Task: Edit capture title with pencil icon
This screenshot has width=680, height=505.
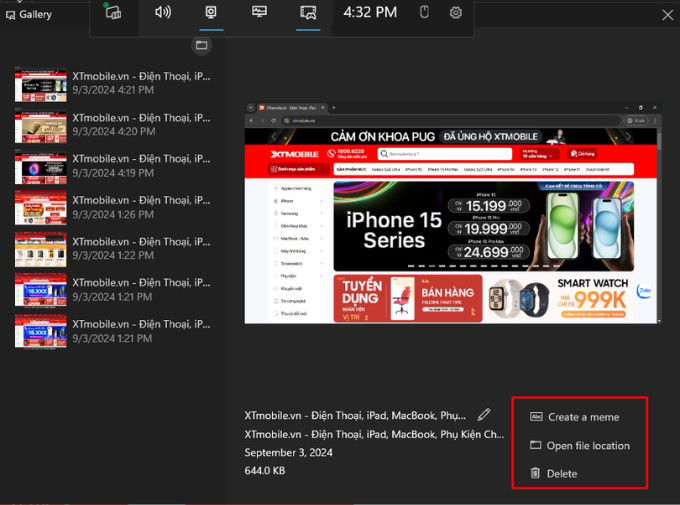Action: [484, 415]
